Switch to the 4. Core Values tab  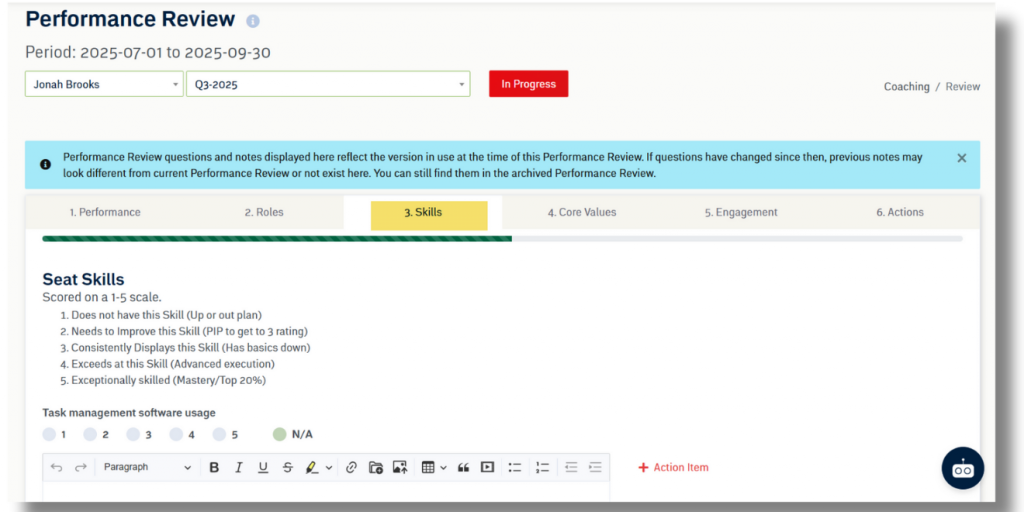click(x=581, y=212)
